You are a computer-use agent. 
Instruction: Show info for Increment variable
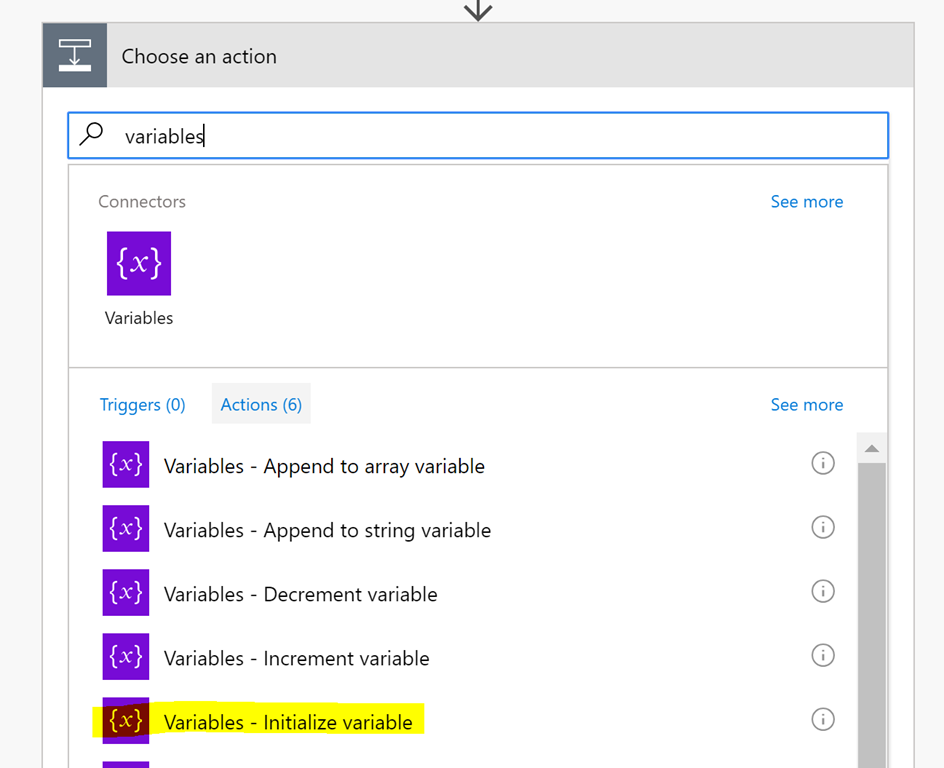point(822,655)
